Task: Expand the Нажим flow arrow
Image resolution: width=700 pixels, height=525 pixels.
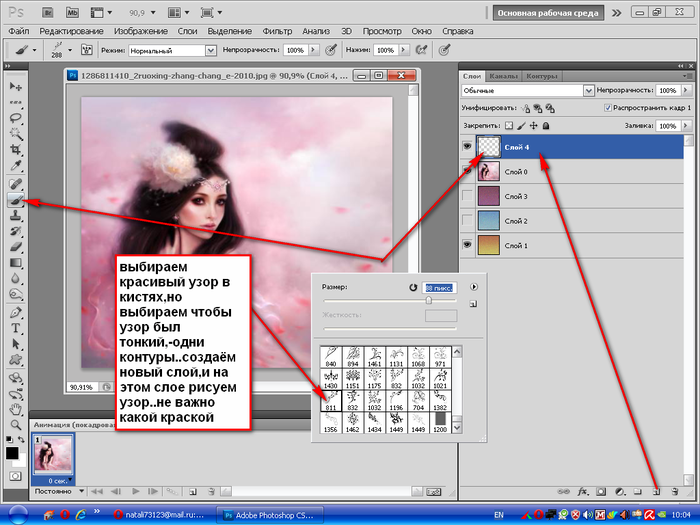Action: click(x=404, y=50)
